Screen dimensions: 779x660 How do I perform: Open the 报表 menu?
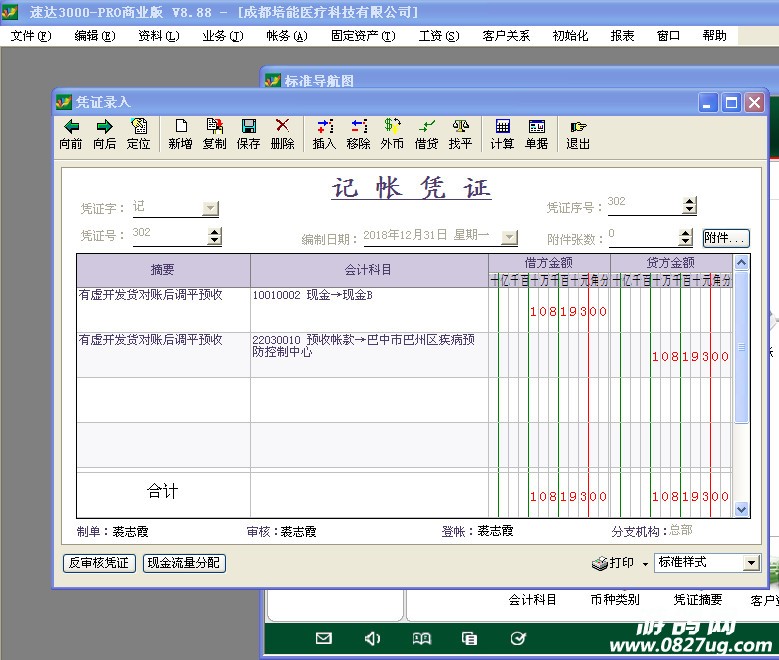click(x=622, y=36)
